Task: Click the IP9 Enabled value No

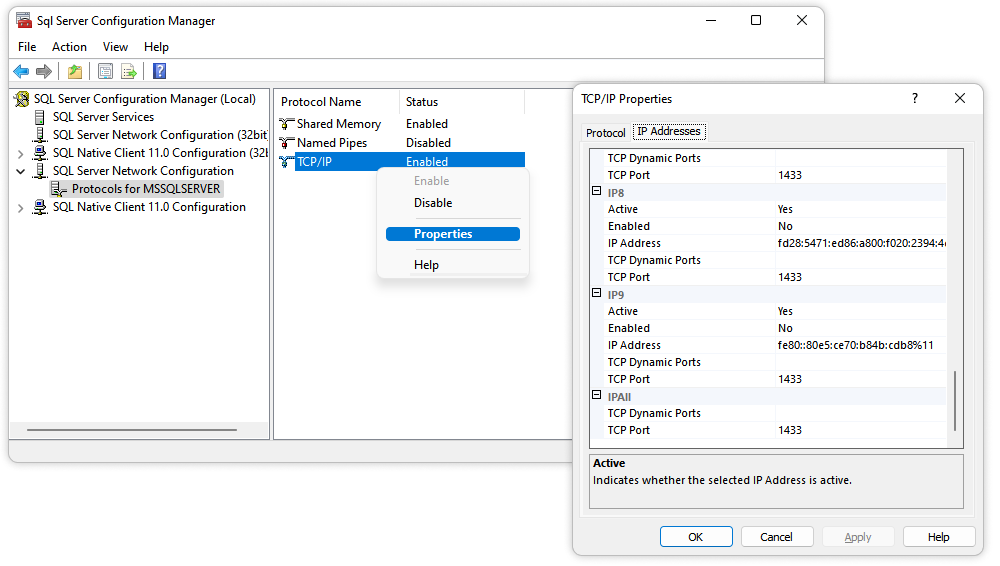Action: pos(860,329)
